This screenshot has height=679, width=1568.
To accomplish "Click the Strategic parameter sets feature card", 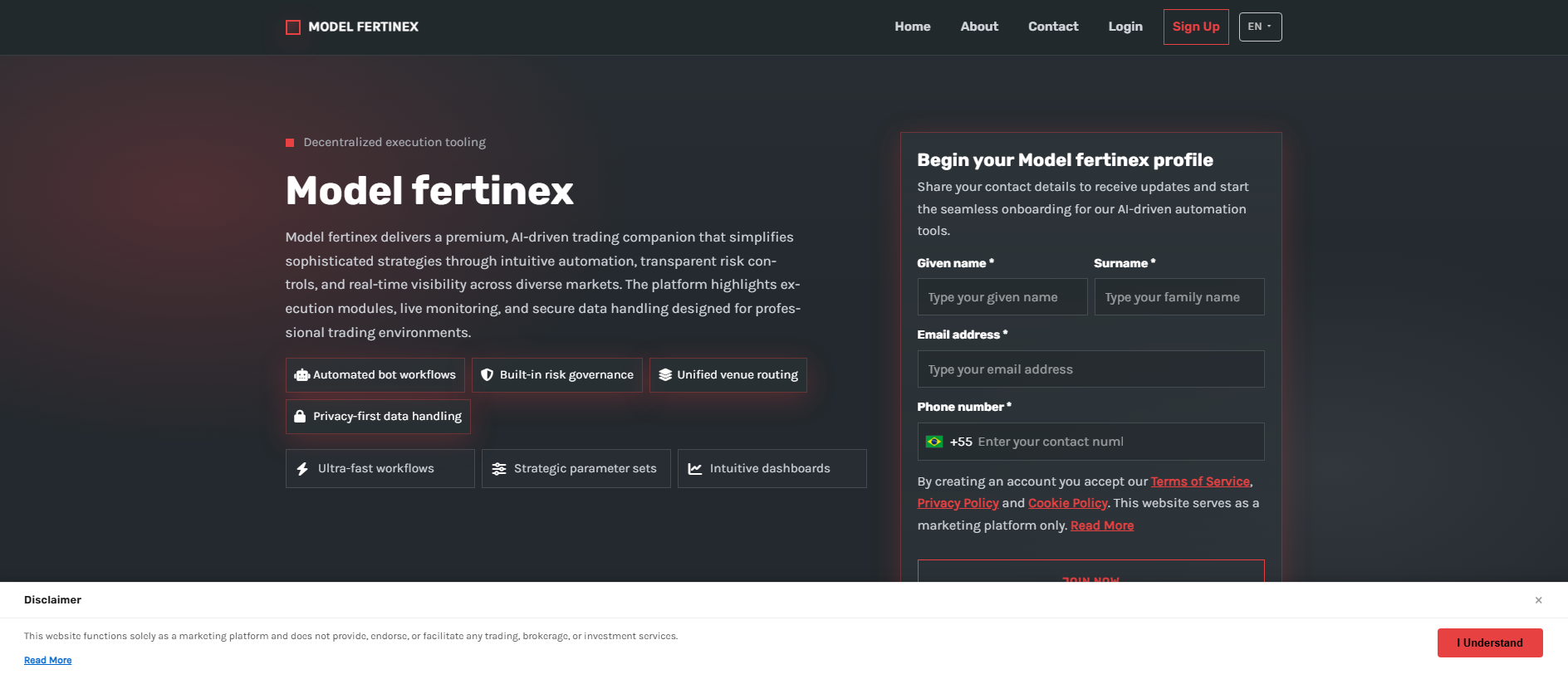I will click(x=576, y=469).
